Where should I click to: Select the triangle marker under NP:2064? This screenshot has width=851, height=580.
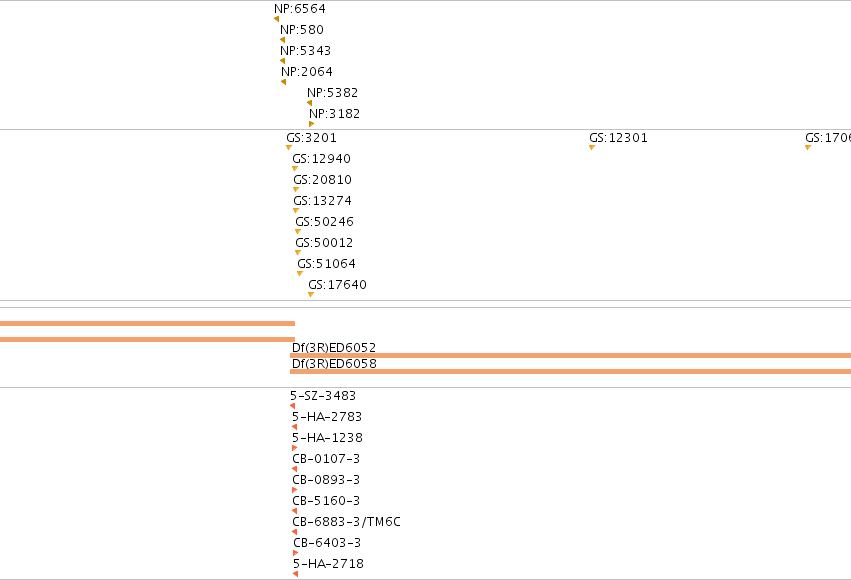284,82
